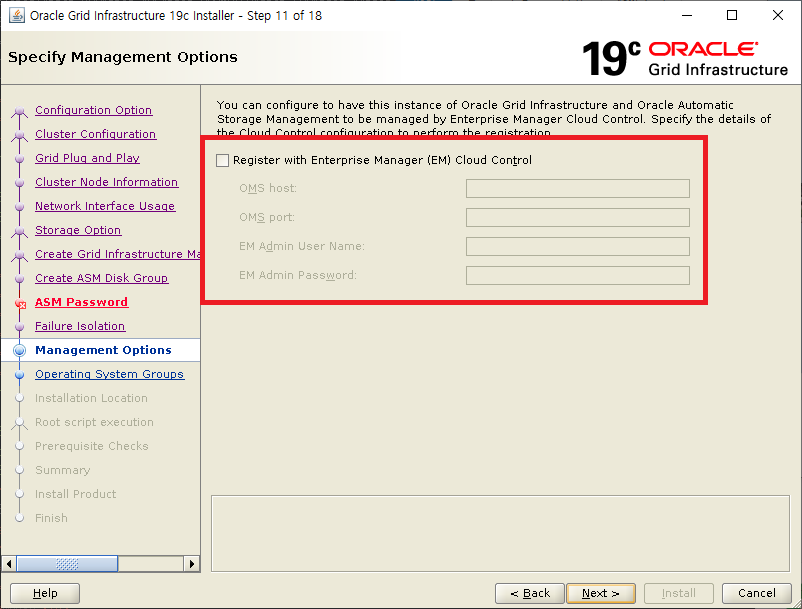The width and height of the screenshot is (802, 609).
Task: Click the Next button
Action: 600,593
